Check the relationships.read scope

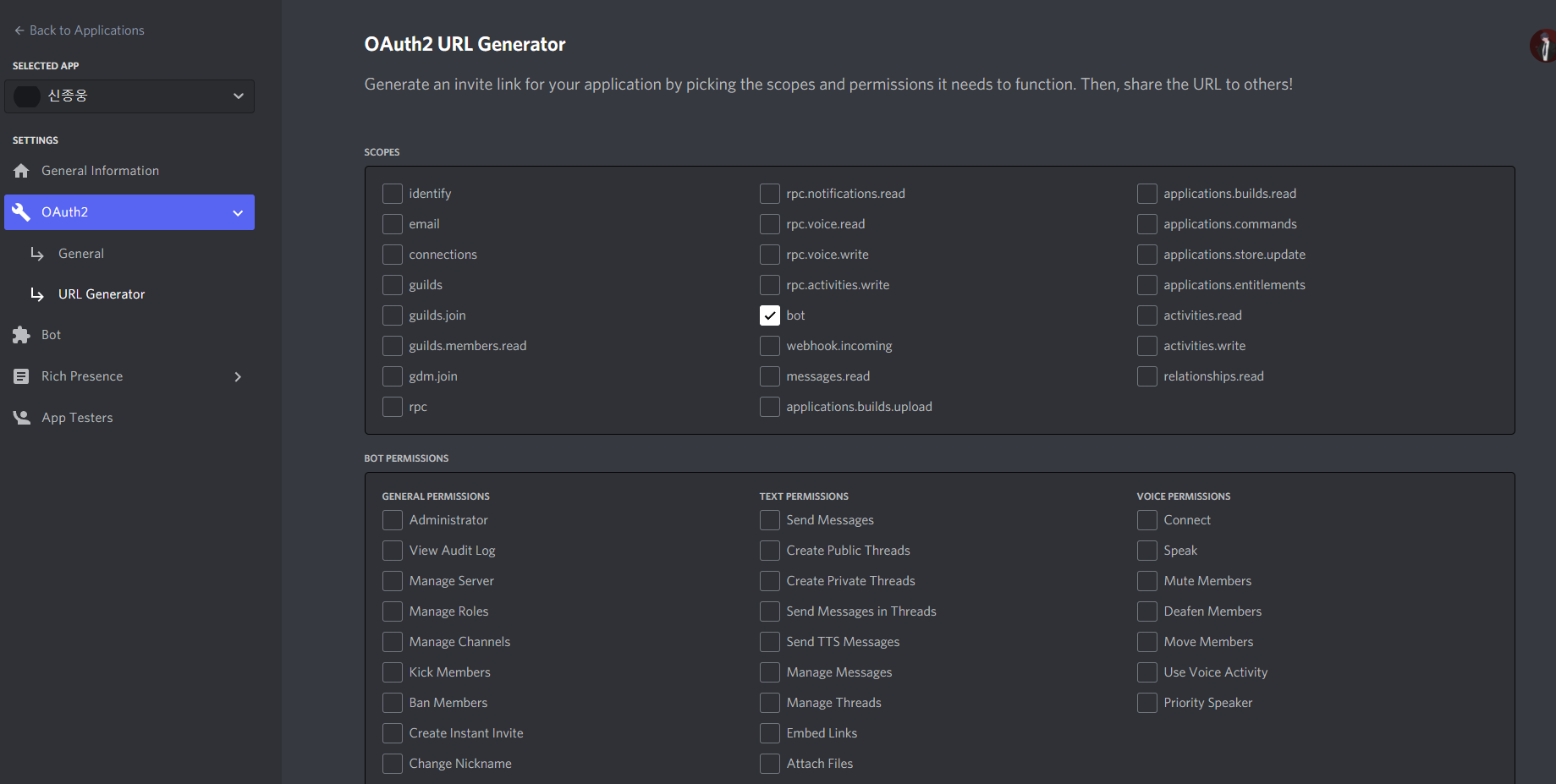click(x=1147, y=376)
